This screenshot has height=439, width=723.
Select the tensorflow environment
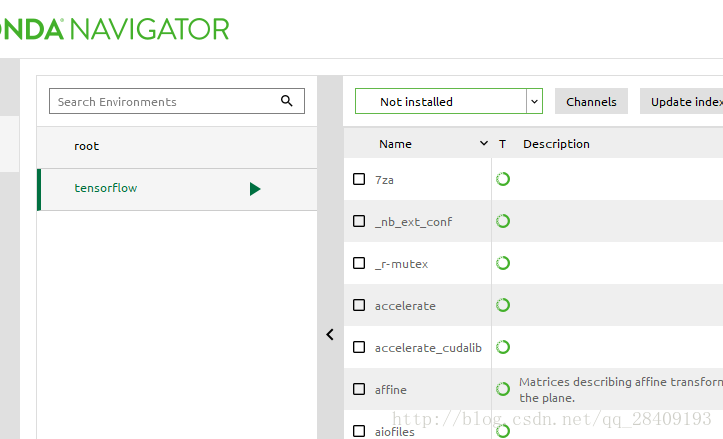[177, 189]
